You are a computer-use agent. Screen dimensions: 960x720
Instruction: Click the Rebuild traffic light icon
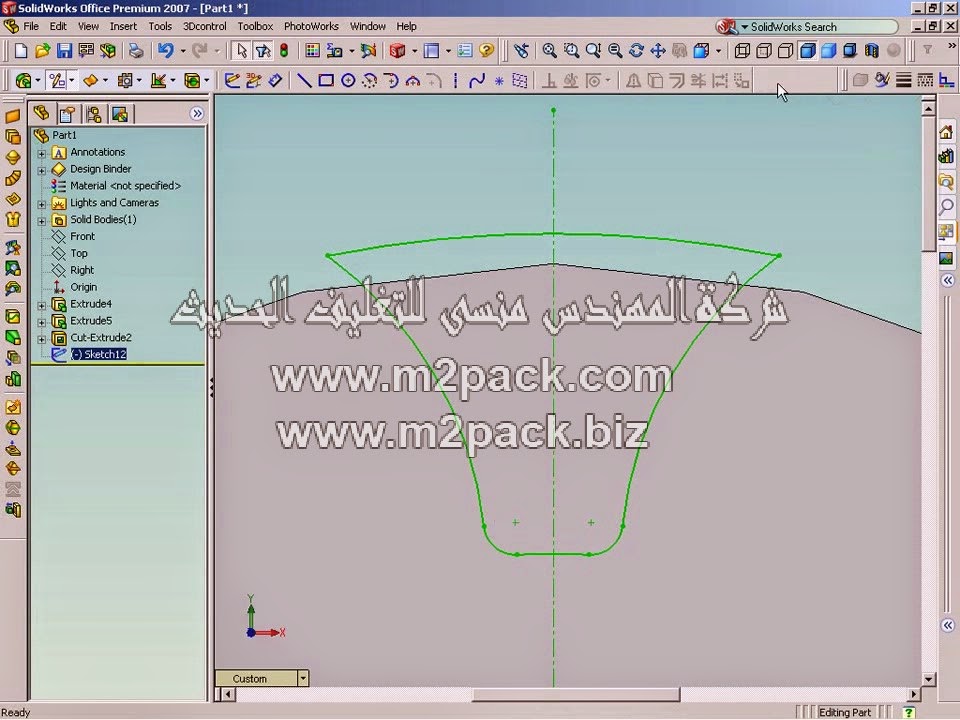[284, 51]
